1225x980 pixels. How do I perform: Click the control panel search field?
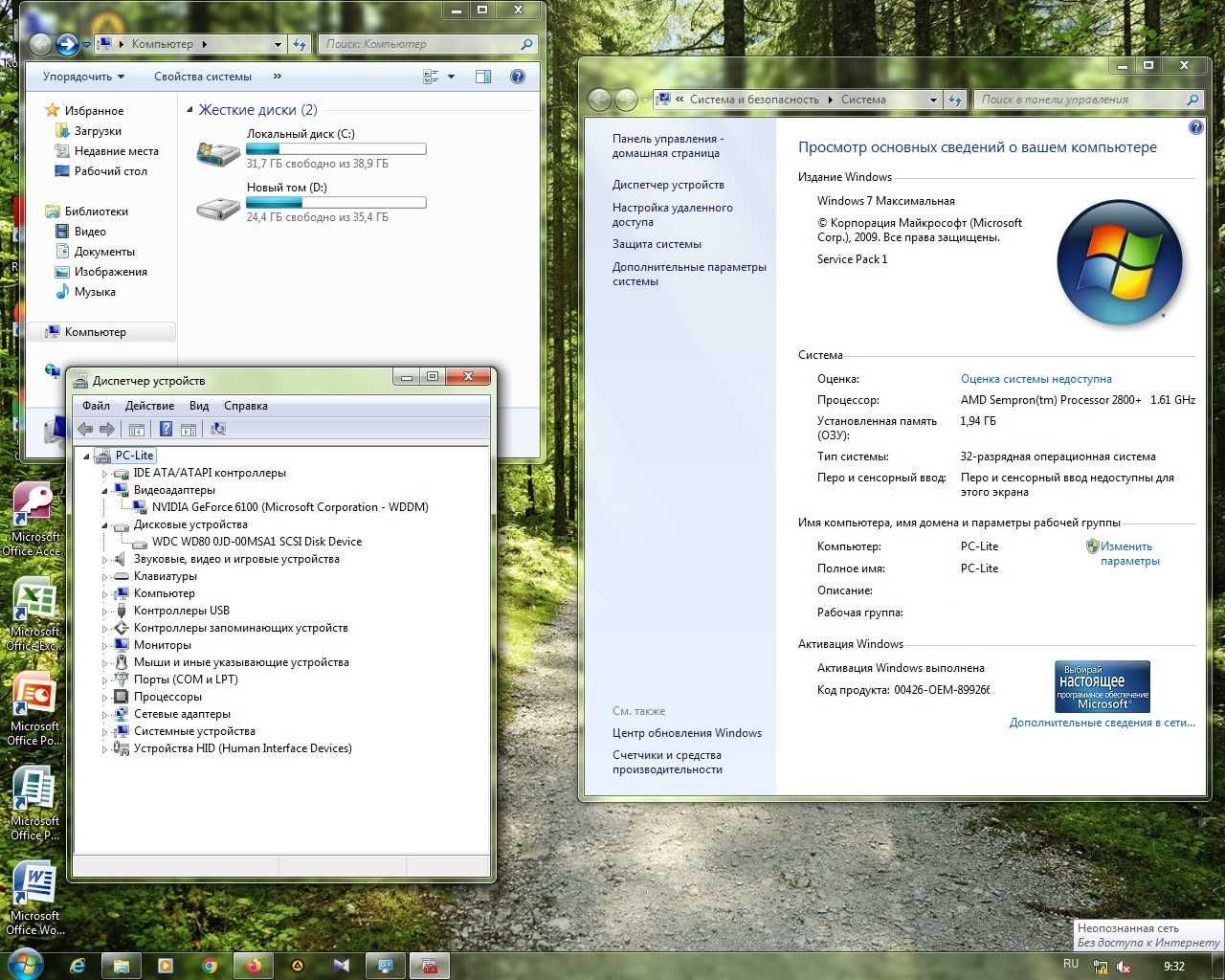[1088, 100]
